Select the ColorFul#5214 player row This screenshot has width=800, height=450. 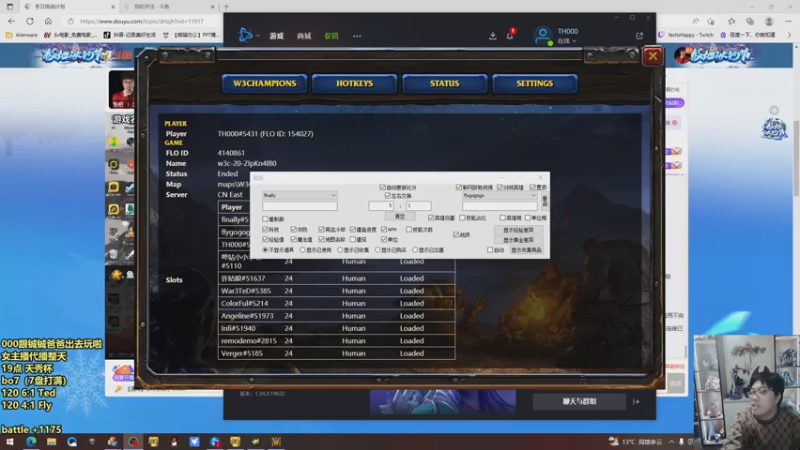coord(336,303)
